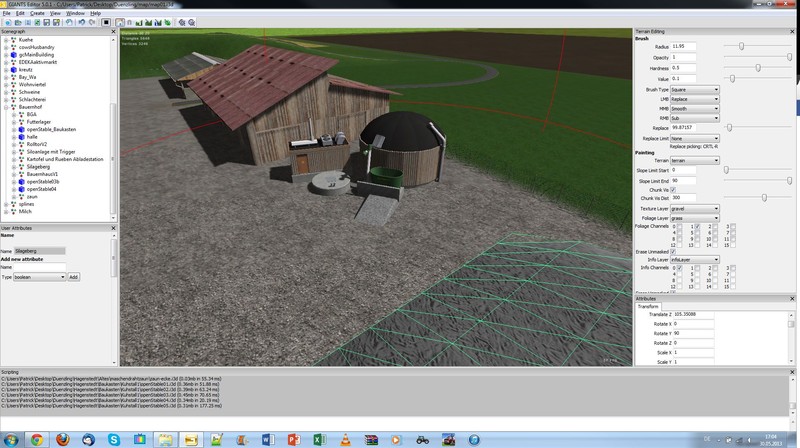Click the last gear-like icon in toolbar
Viewport: 800px width, 448px height.
point(191,22)
